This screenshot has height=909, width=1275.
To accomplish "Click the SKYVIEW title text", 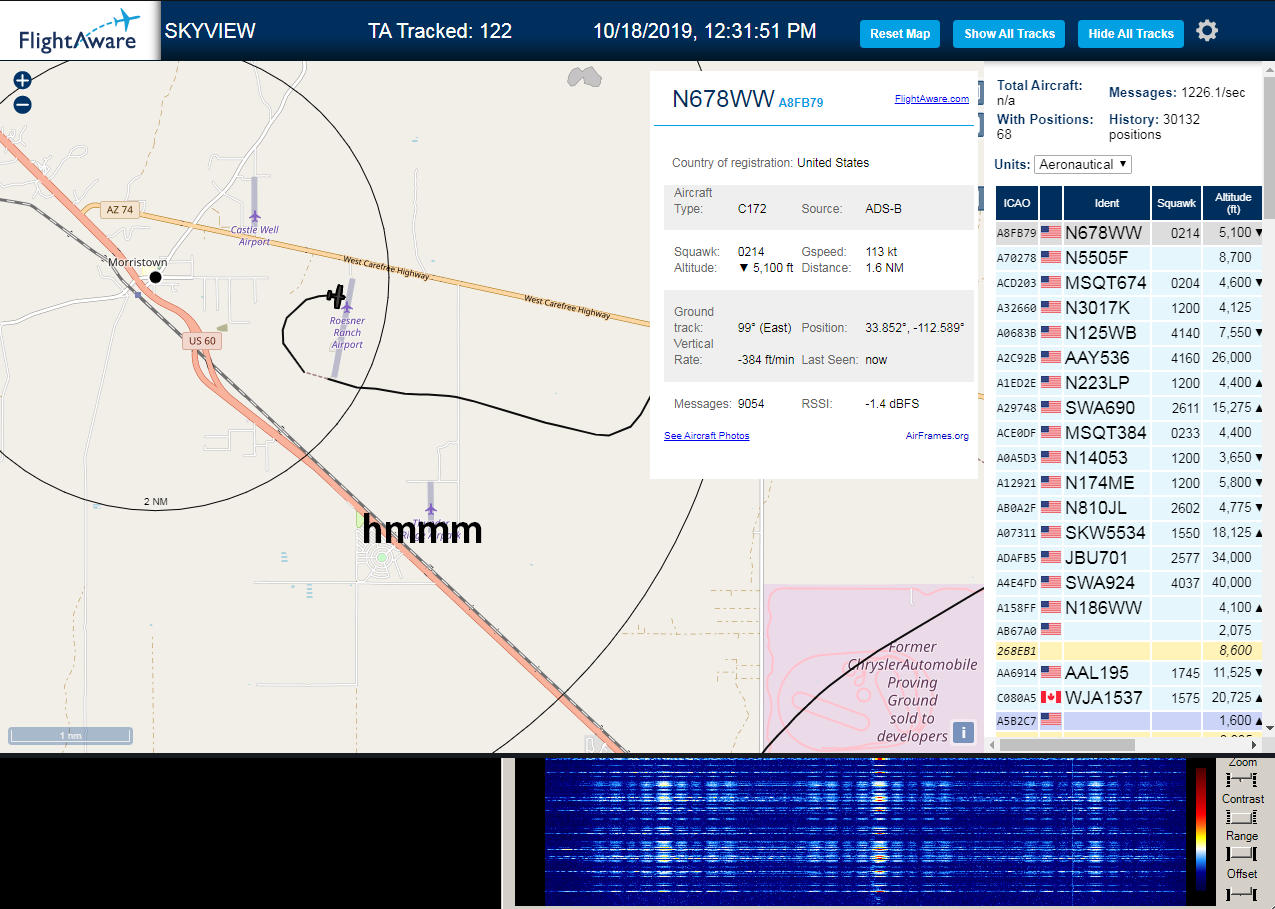I will [x=210, y=31].
